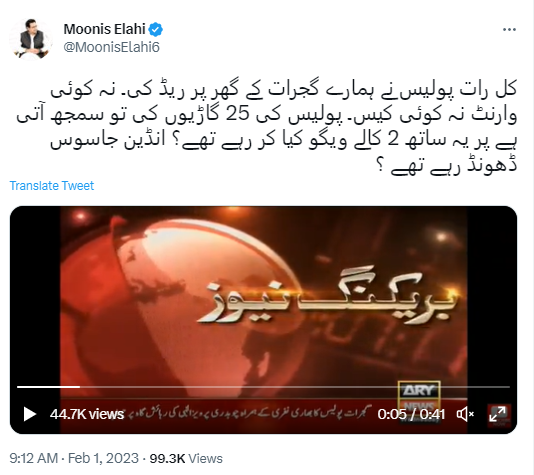The height and width of the screenshot is (475, 534).
Task: Click the Moonis Elahi display name
Action: (104, 29)
